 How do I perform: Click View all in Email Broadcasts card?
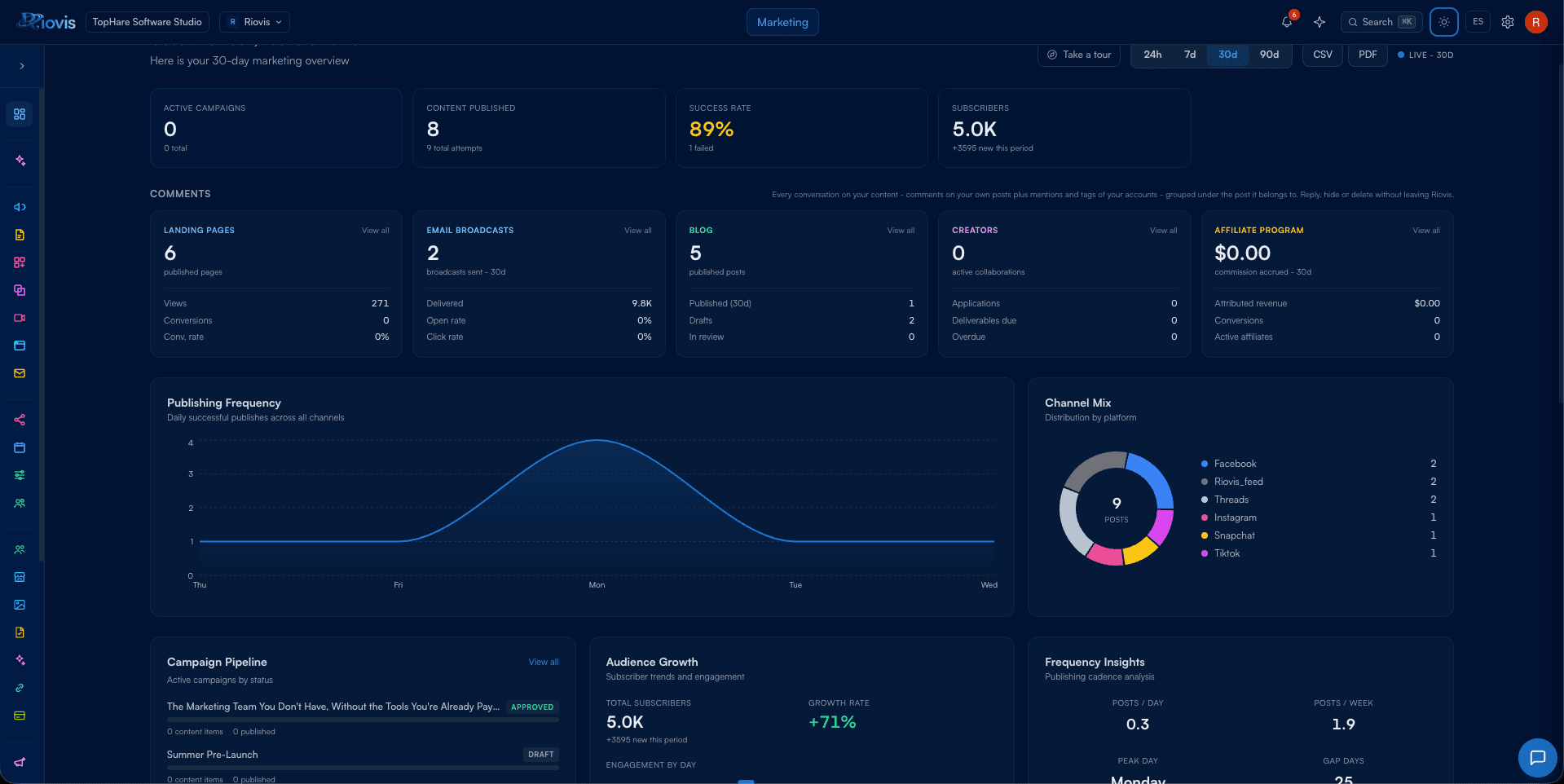point(638,231)
